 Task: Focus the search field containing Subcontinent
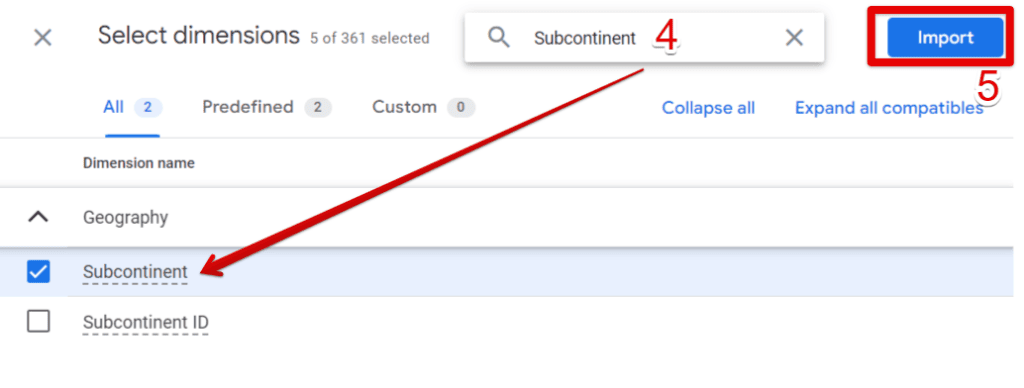tap(644, 38)
